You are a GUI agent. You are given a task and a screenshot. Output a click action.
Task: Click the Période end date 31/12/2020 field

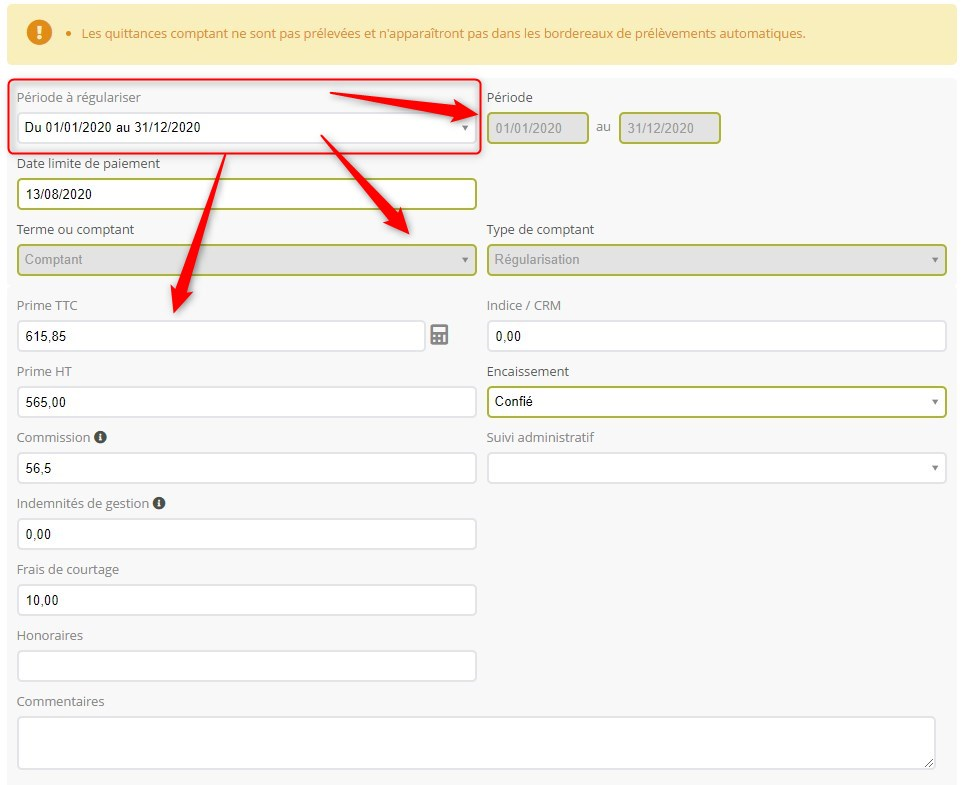click(669, 128)
